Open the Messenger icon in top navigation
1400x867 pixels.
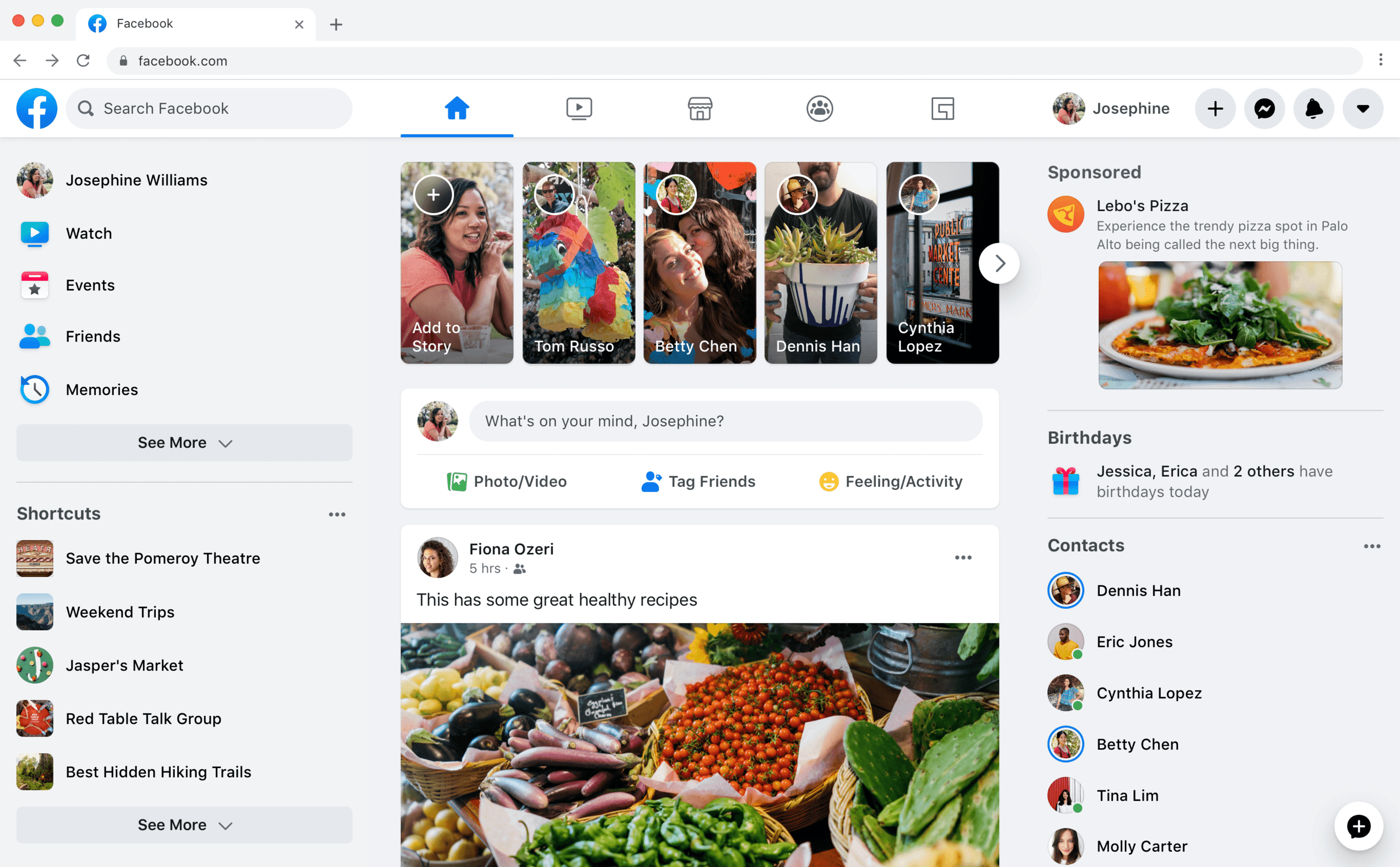coord(1266,108)
